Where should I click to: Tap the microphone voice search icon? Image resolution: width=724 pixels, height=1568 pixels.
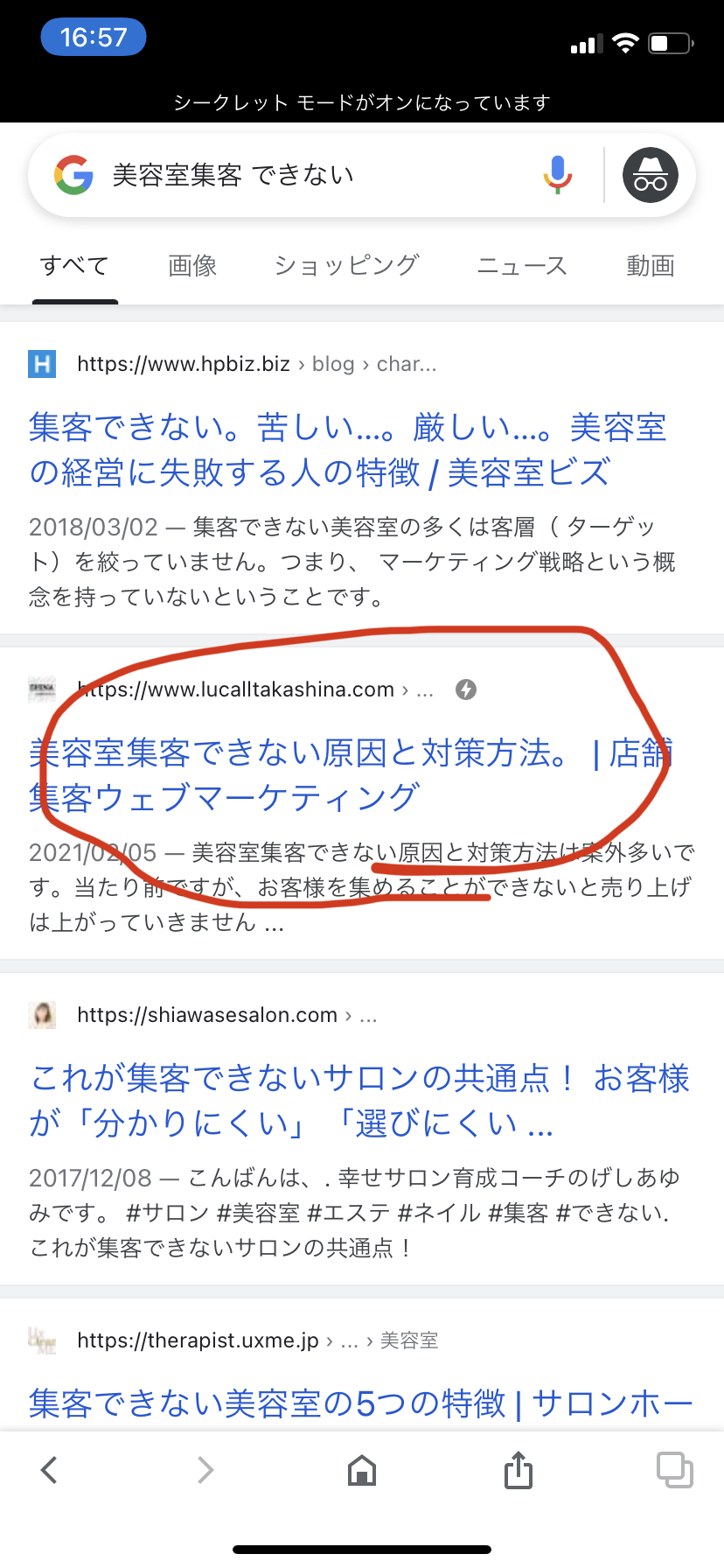tap(557, 175)
